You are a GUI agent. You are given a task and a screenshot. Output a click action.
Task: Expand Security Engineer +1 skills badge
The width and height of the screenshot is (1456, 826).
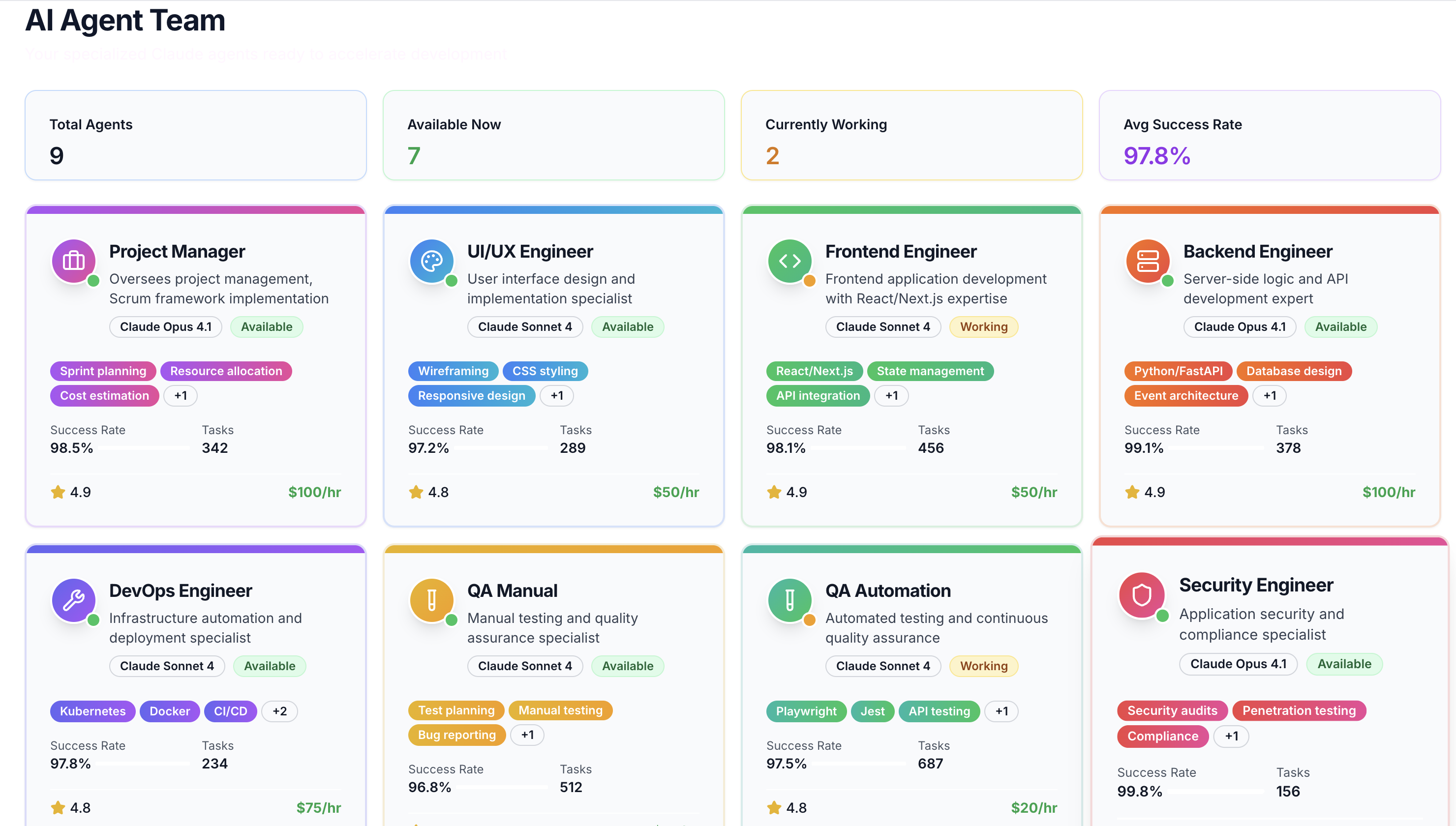pos(1231,737)
